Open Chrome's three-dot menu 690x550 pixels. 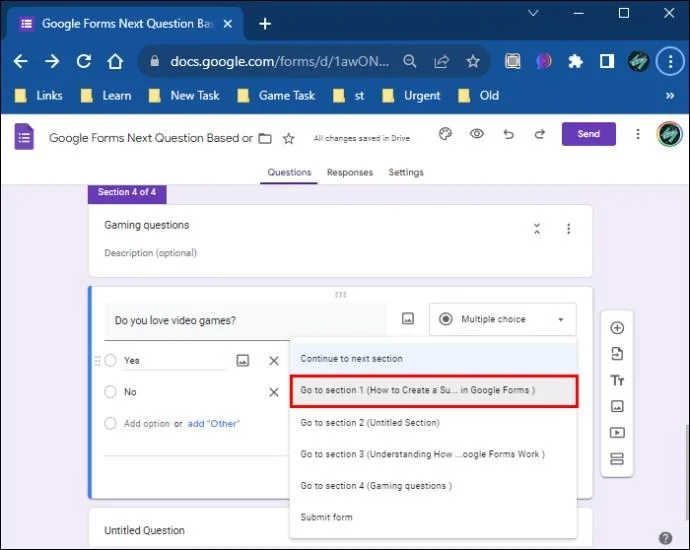(x=670, y=62)
